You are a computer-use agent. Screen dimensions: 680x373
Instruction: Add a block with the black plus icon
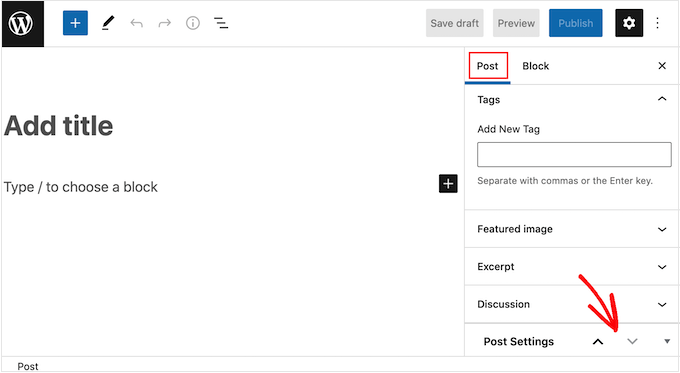(448, 183)
